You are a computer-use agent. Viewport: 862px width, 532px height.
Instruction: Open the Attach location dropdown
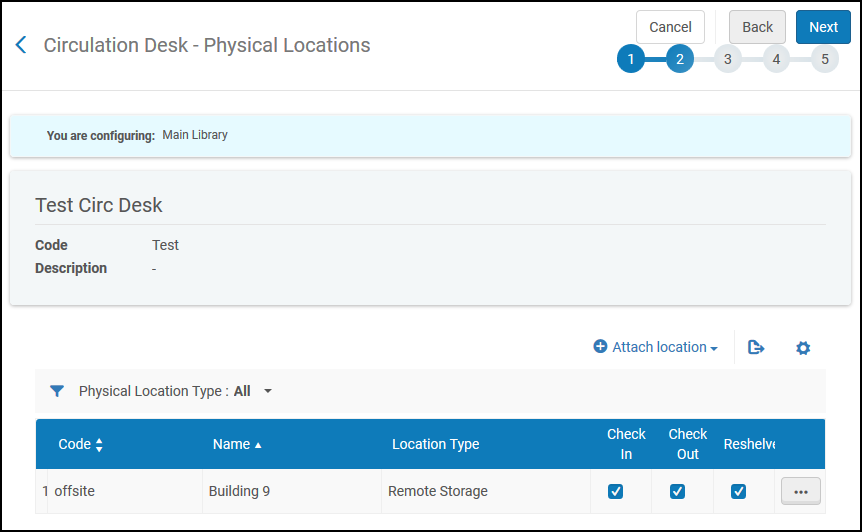tap(656, 347)
